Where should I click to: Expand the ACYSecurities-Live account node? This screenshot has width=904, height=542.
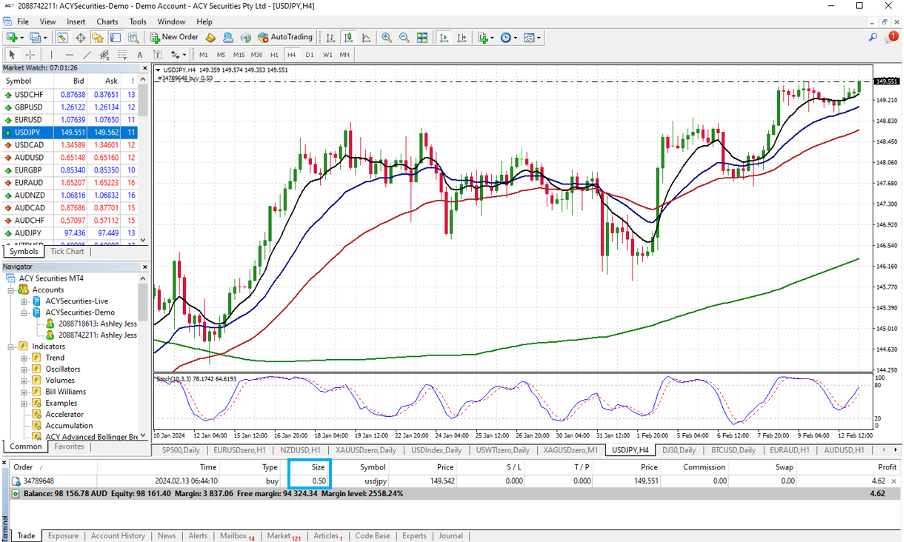click(23, 301)
